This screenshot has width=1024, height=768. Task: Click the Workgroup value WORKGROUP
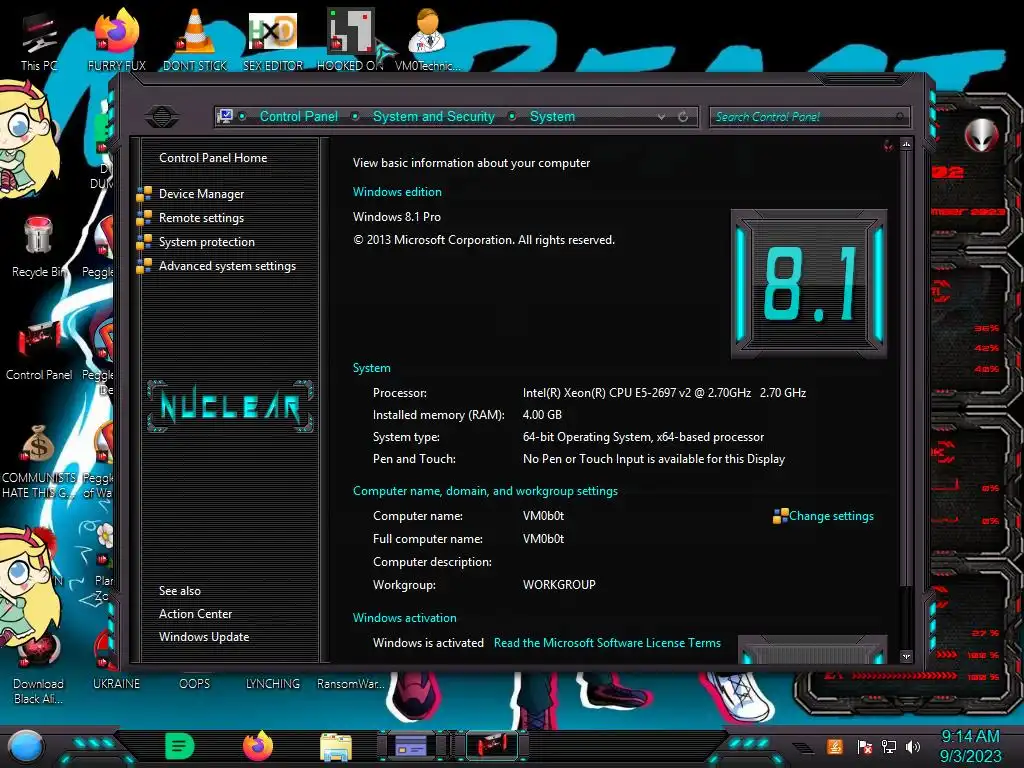(559, 584)
